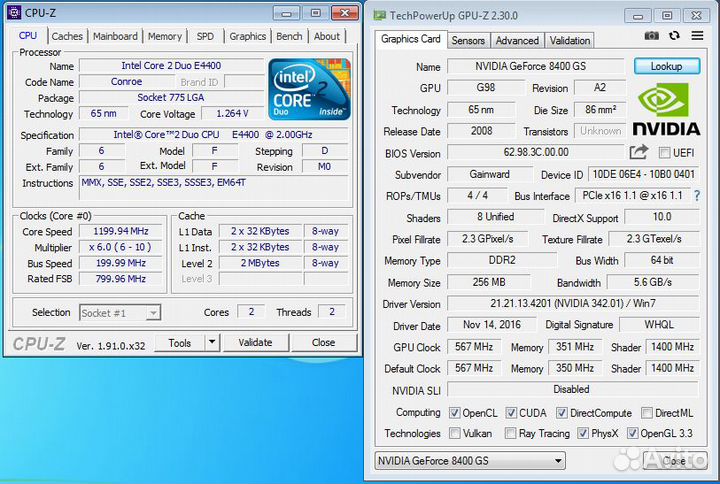Switch to the Sensors tab in GPU-Z

(x=468, y=40)
